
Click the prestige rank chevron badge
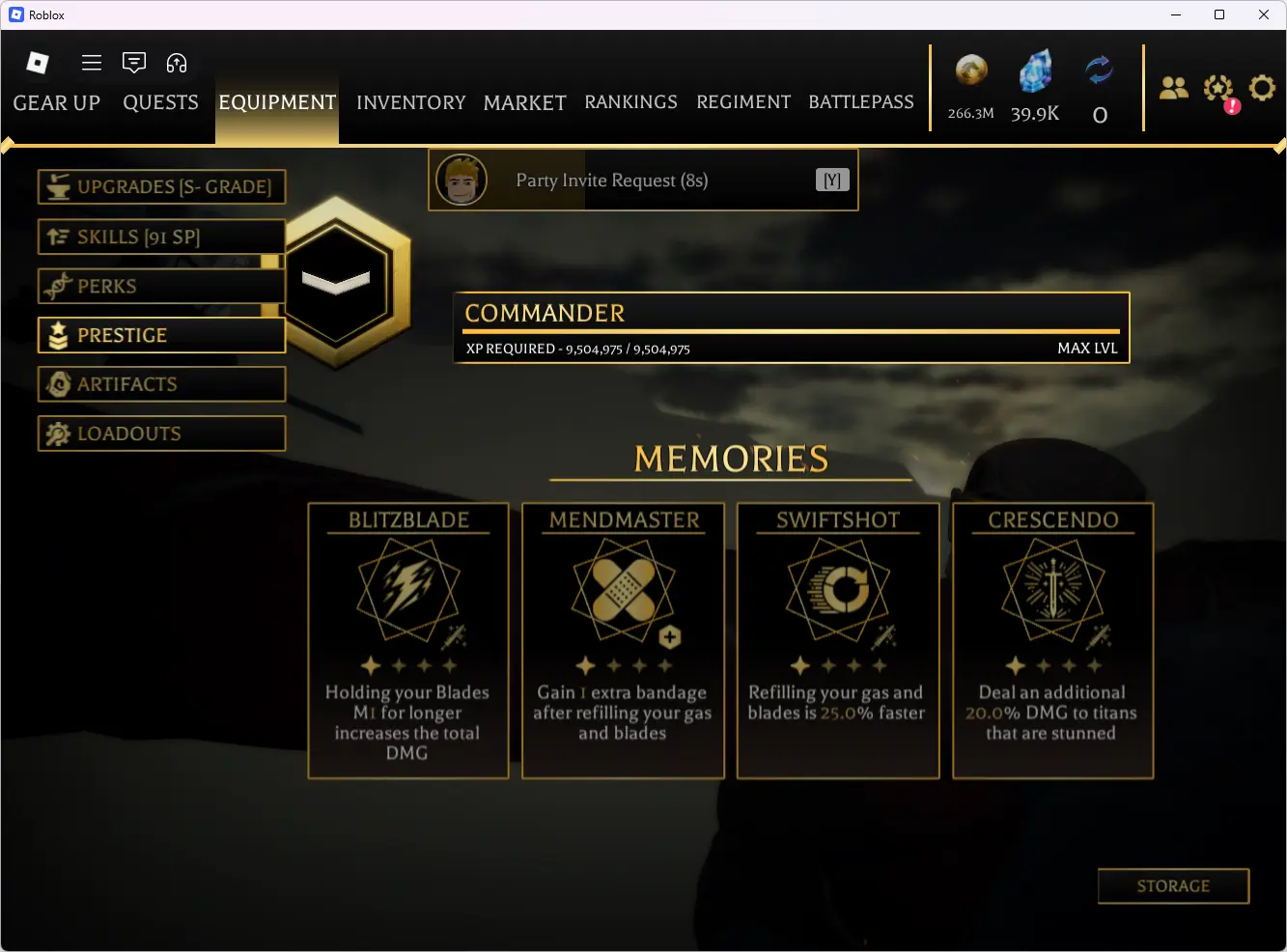pos(337,282)
